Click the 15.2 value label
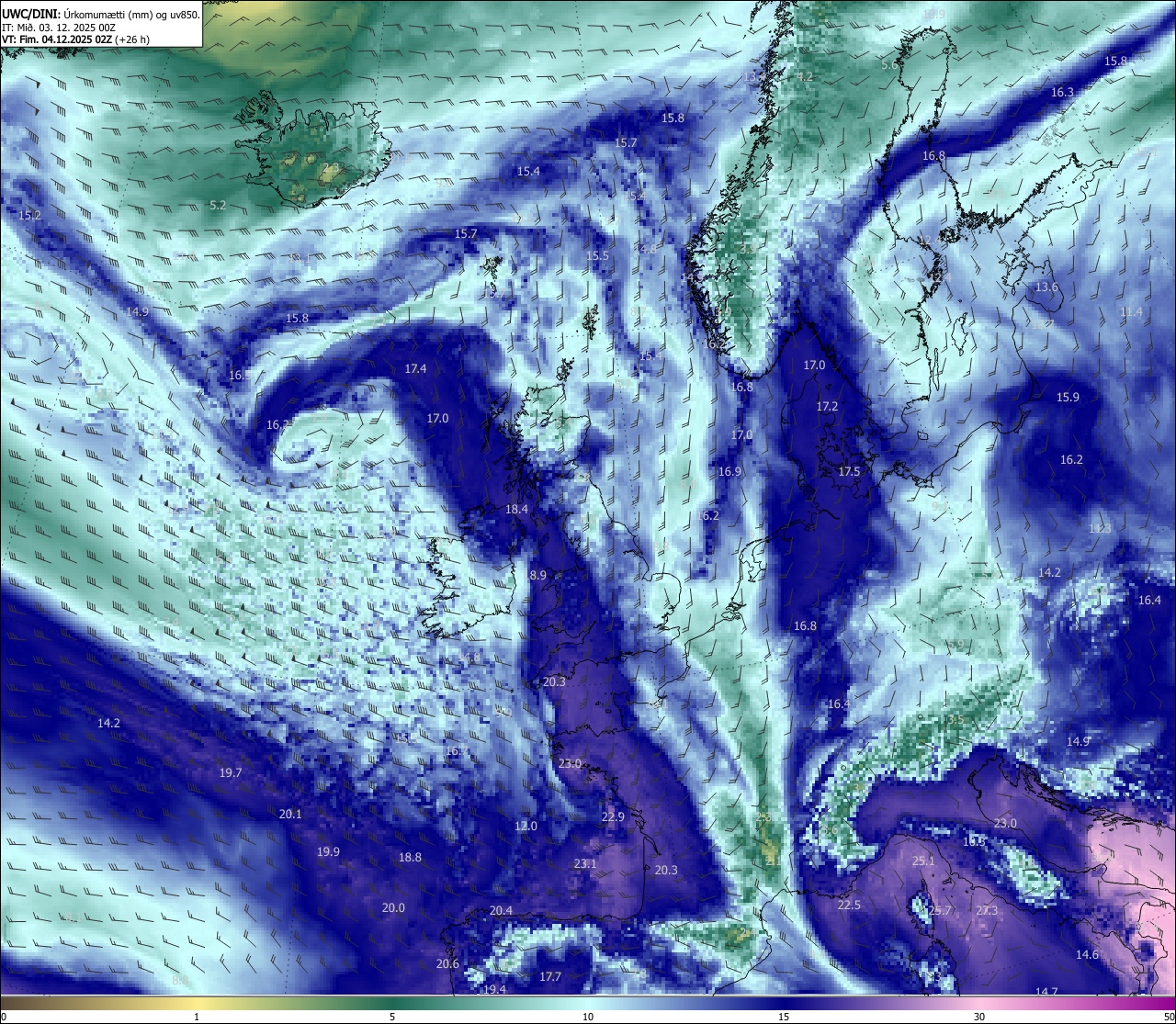The height and width of the screenshot is (1024, 1176). [x=29, y=215]
